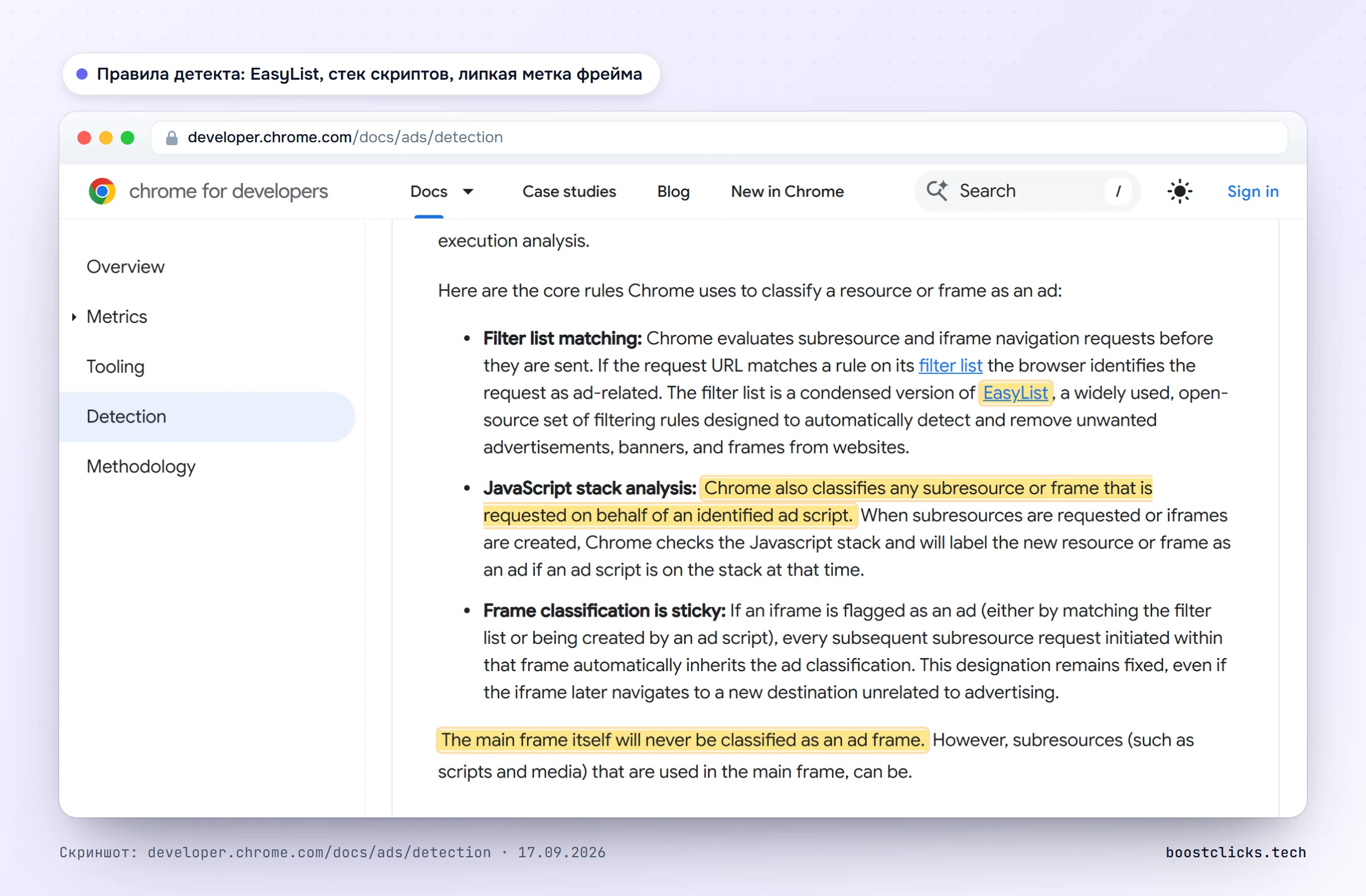Select Methodology in the sidebar

click(x=141, y=467)
